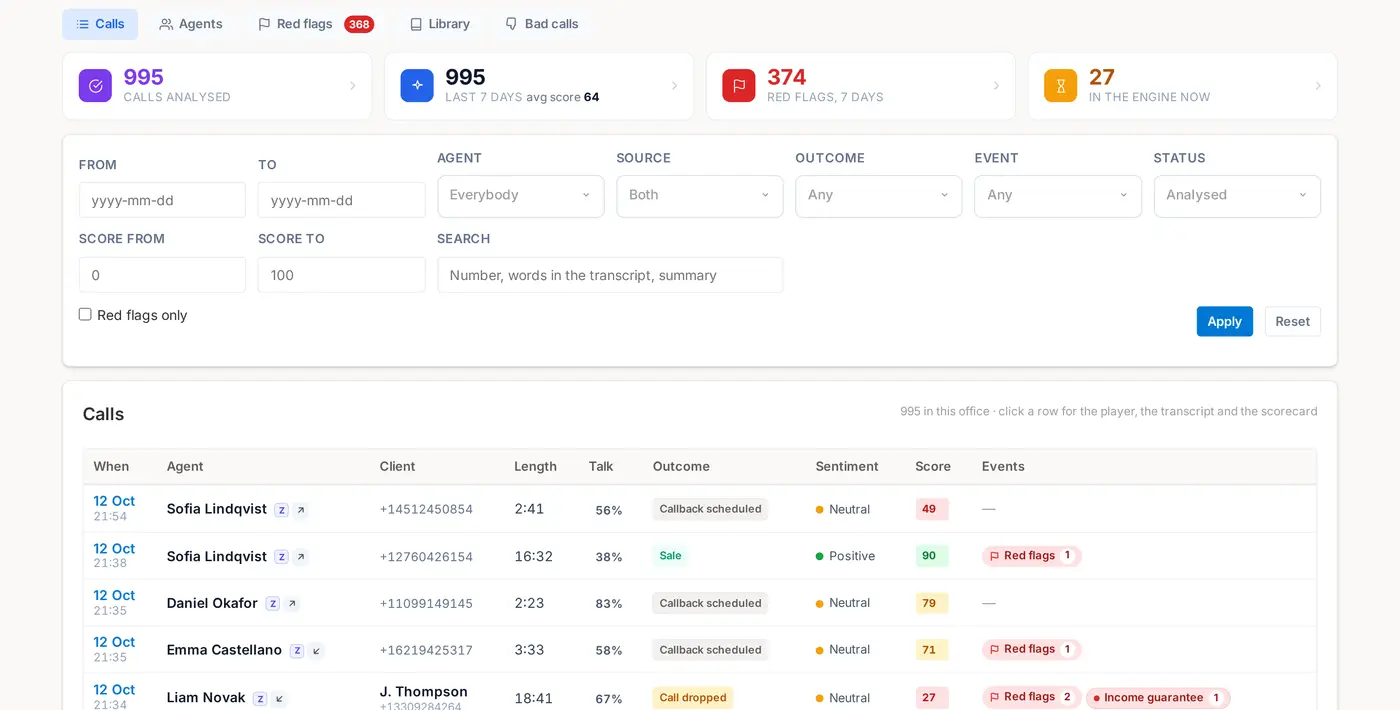This screenshot has height=710, width=1400.
Task: Click outgoing arrow icon on Sofia Lindqvist 21:54 row
Action: (301, 510)
